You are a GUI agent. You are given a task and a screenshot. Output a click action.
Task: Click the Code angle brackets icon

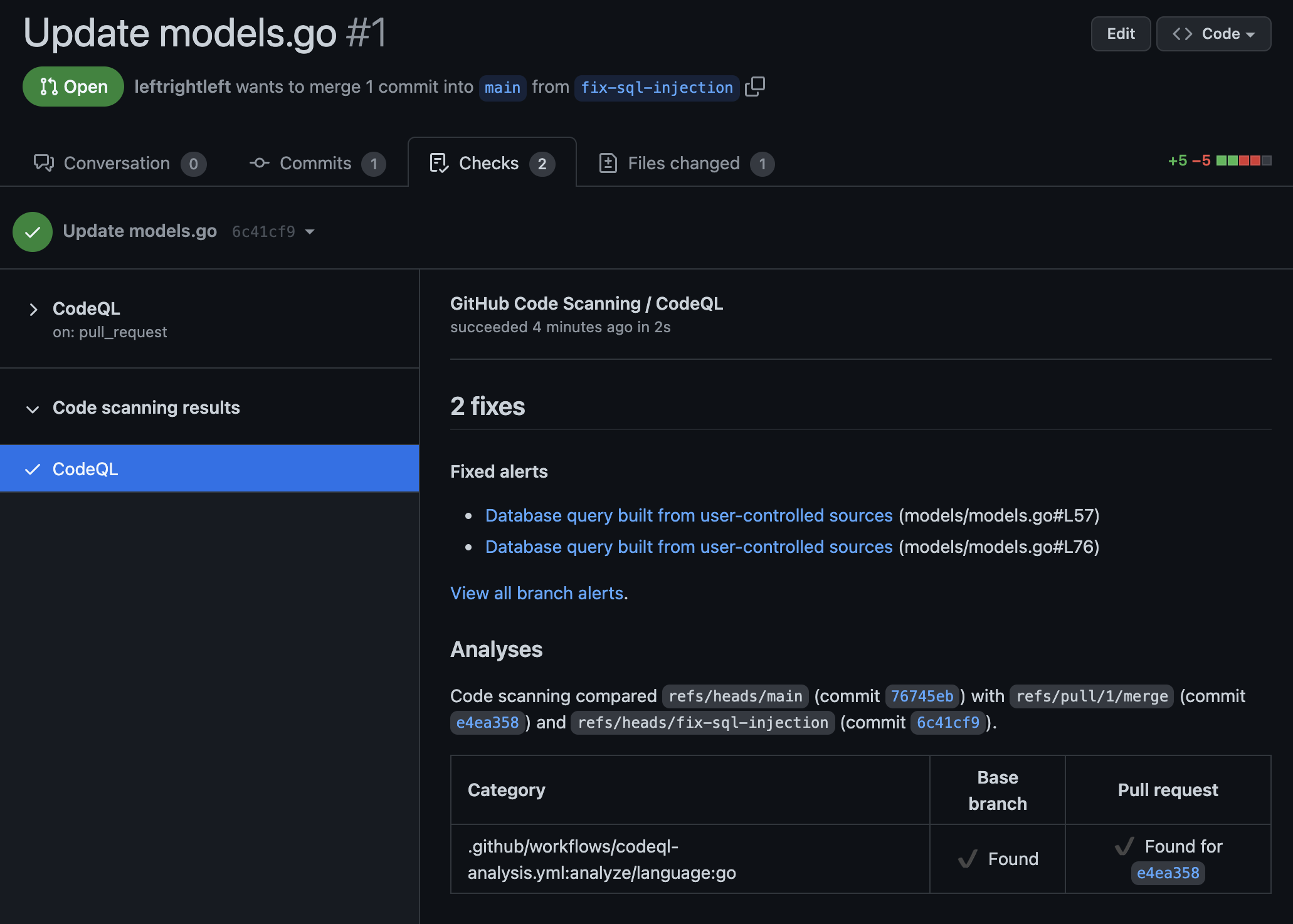pos(1182,34)
